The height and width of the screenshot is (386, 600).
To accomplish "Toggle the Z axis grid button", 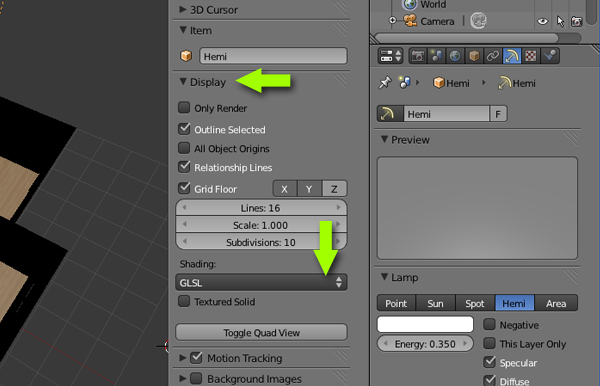I will click(x=334, y=189).
